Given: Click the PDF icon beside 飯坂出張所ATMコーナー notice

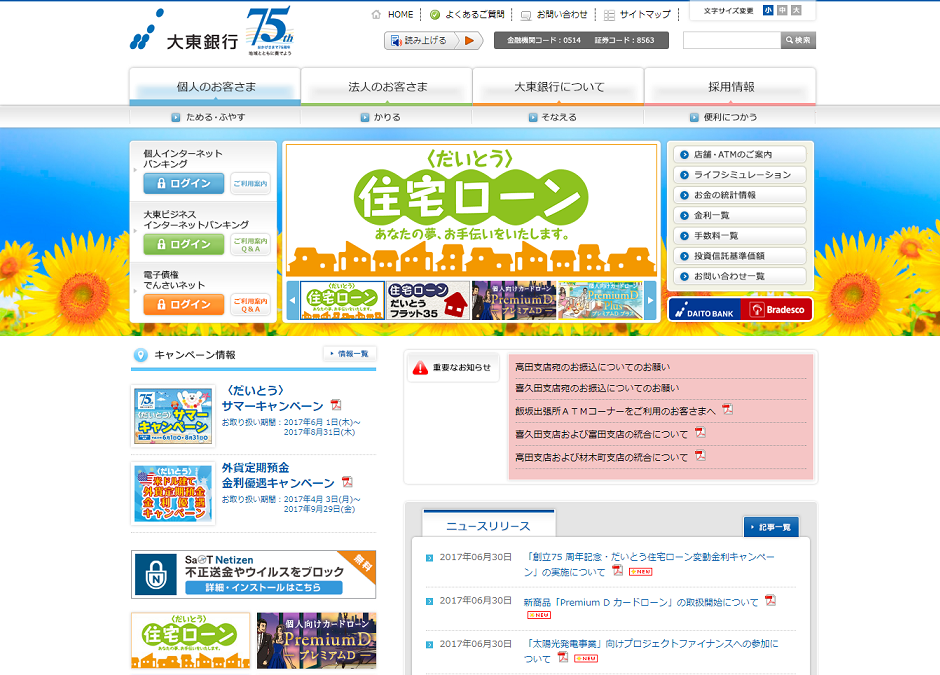Looking at the screenshot, I should tap(727, 409).
